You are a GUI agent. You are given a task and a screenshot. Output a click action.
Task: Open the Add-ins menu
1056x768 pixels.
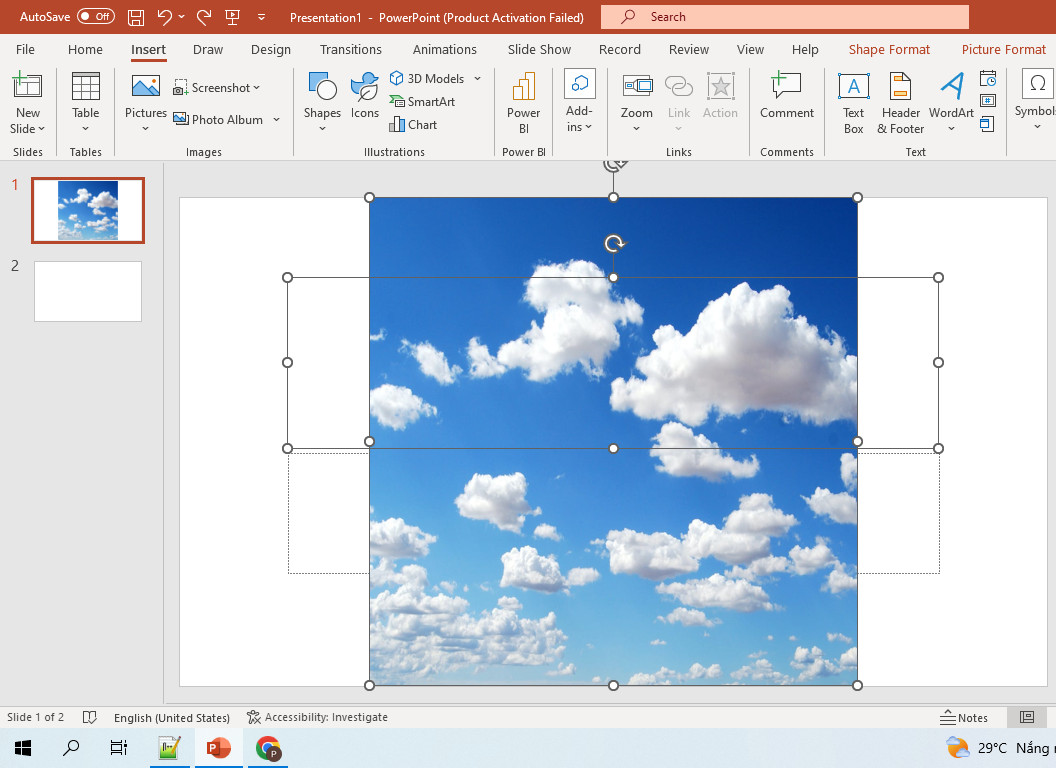coord(579,101)
